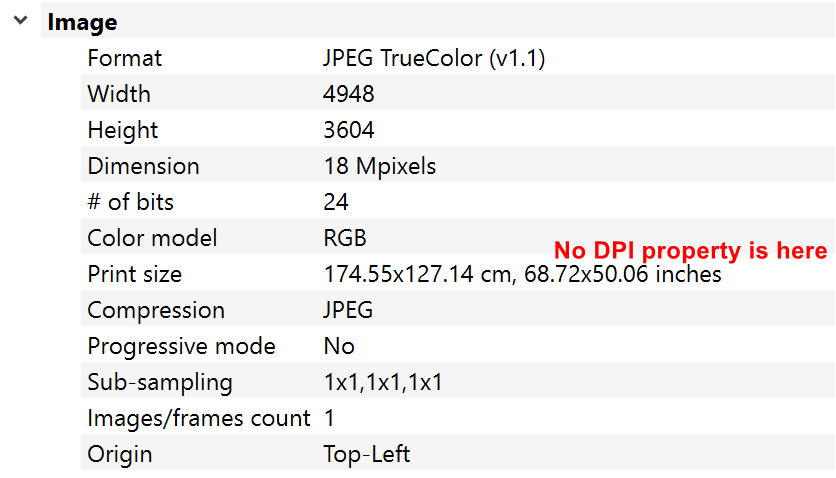This screenshot has height=478, width=836.
Task: Select the # of bits label
Action: click(x=130, y=202)
